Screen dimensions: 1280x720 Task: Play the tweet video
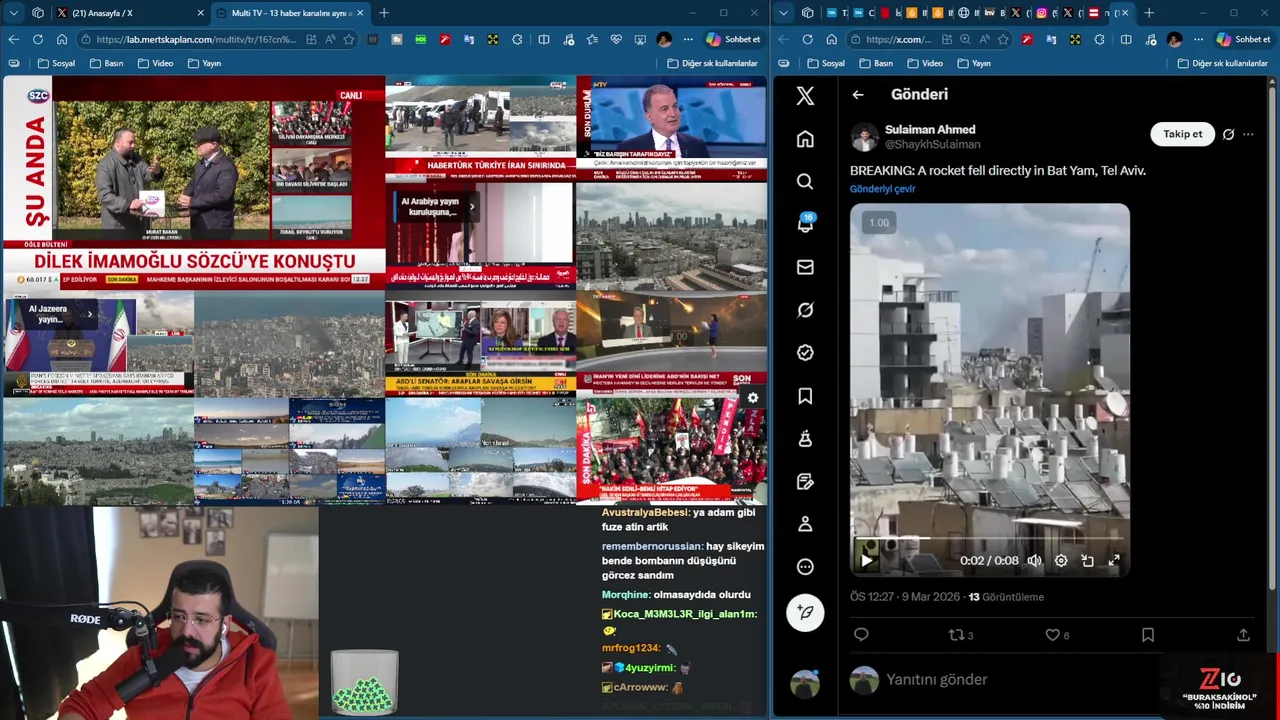[x=867, y=561]
